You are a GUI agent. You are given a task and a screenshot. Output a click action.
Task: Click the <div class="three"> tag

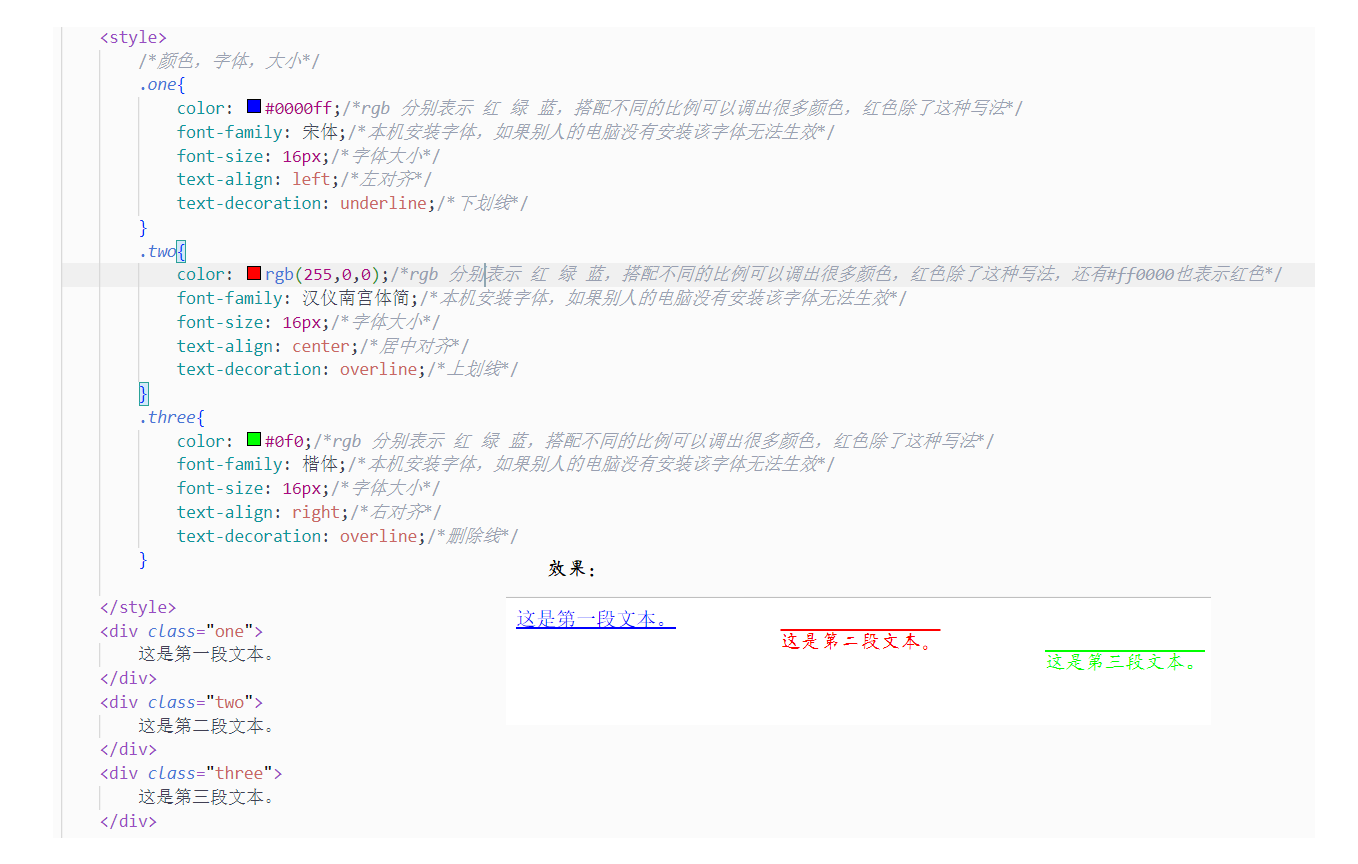point(191,773)
